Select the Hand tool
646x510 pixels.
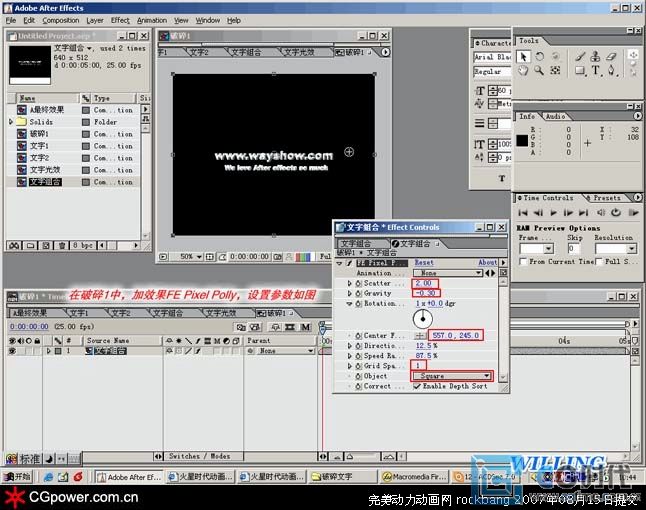coord(523,70)
